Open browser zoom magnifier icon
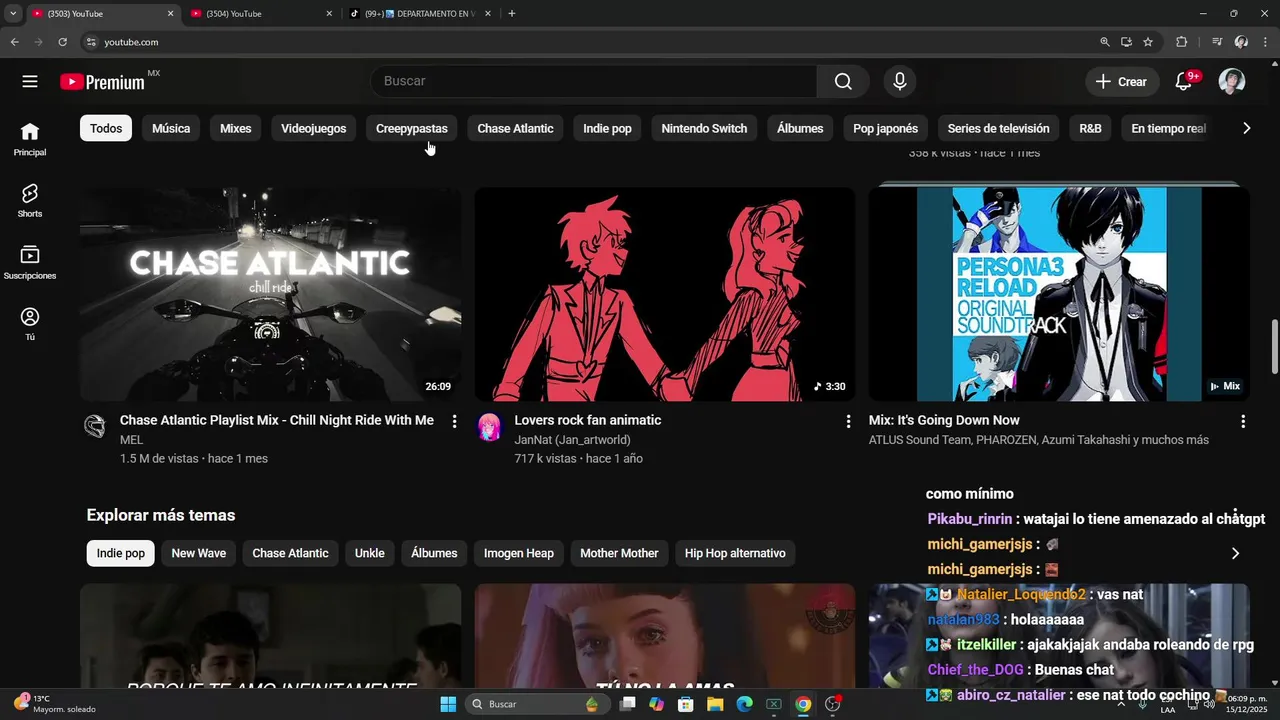The height and width of the screenshot is (720, 1280). pyautogui.click(x=1104, y=42)
